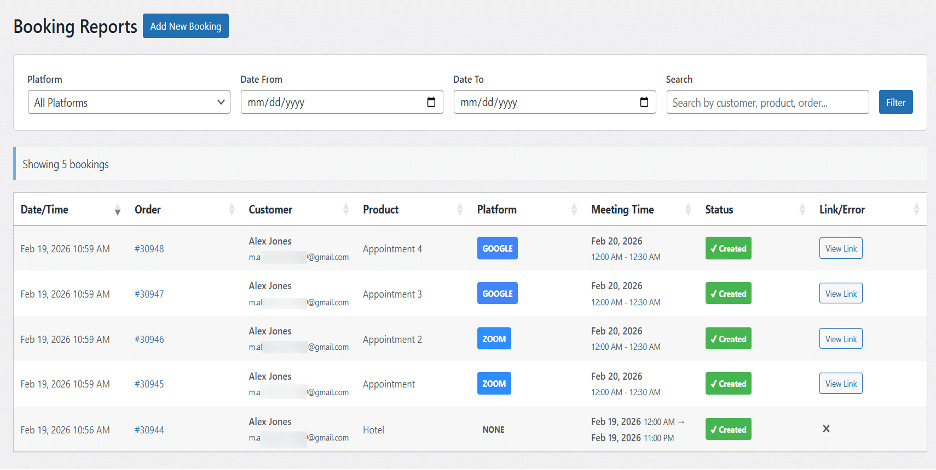The width and height of the screenshot is (936, 470).
Task: Sort by the Date/Time column arrow
Action: point(118,210)
